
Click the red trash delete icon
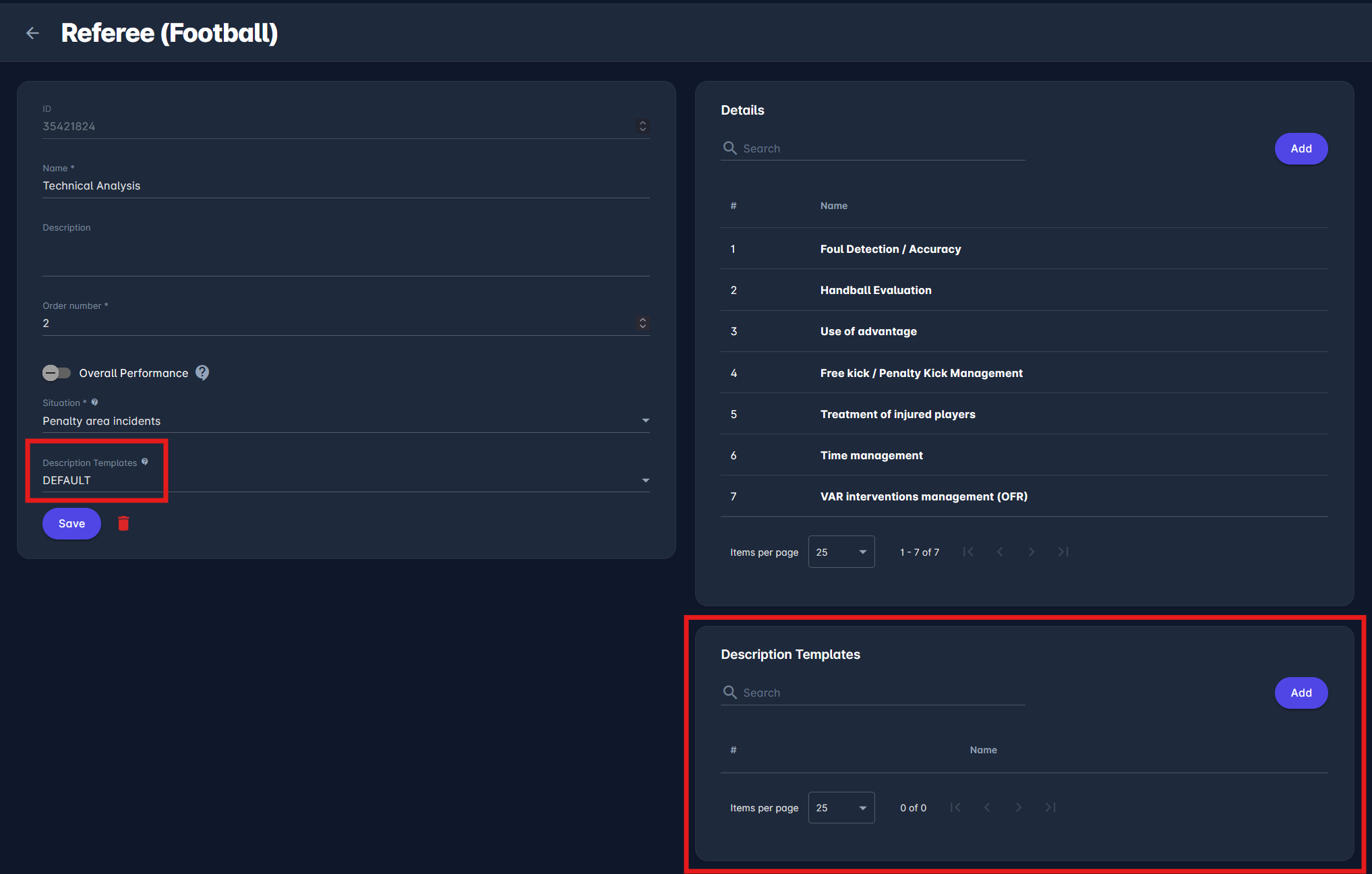tap(123, 523)
